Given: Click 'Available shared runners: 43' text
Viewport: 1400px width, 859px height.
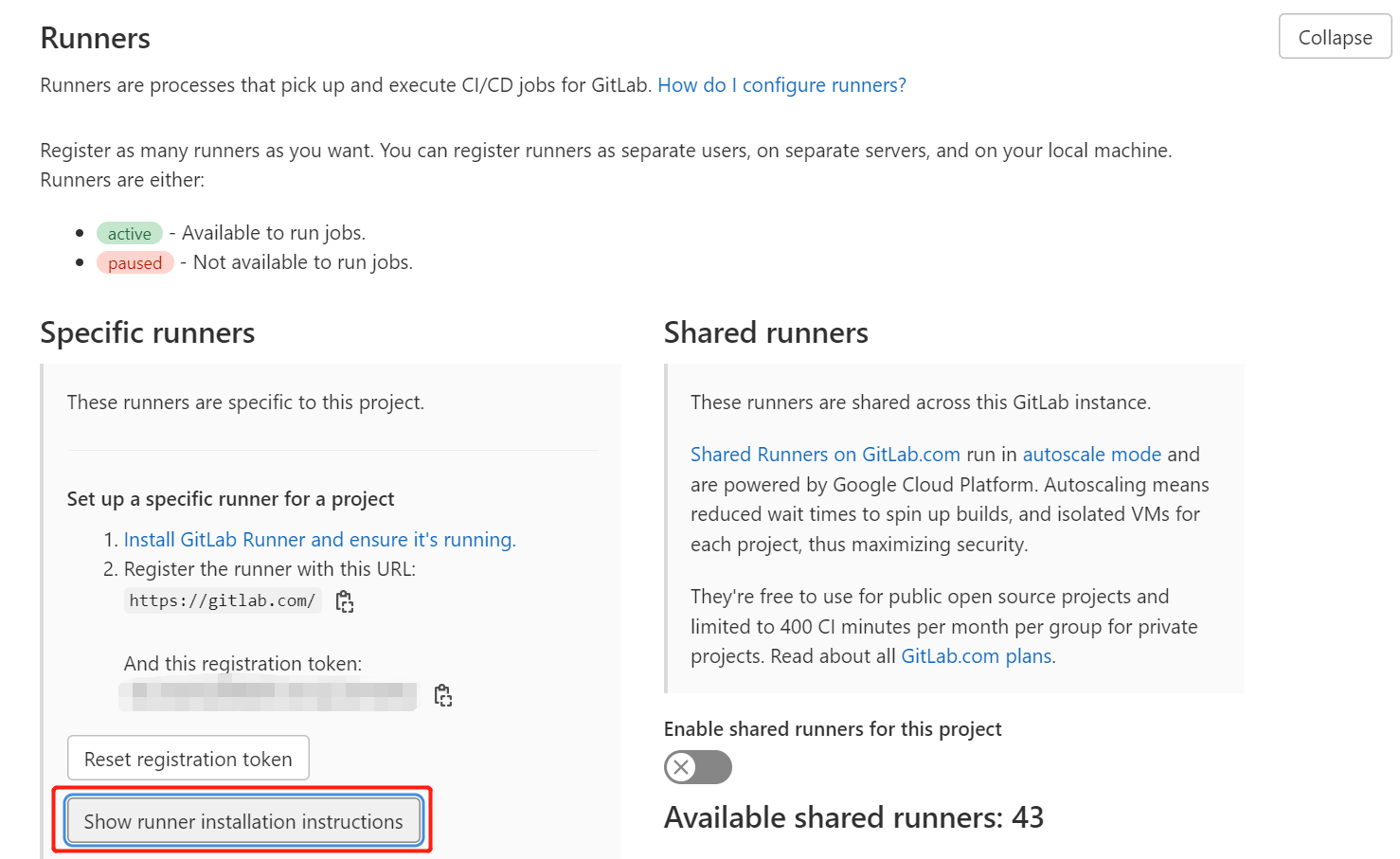Looking at the screenshot, I should pos(853,817).
